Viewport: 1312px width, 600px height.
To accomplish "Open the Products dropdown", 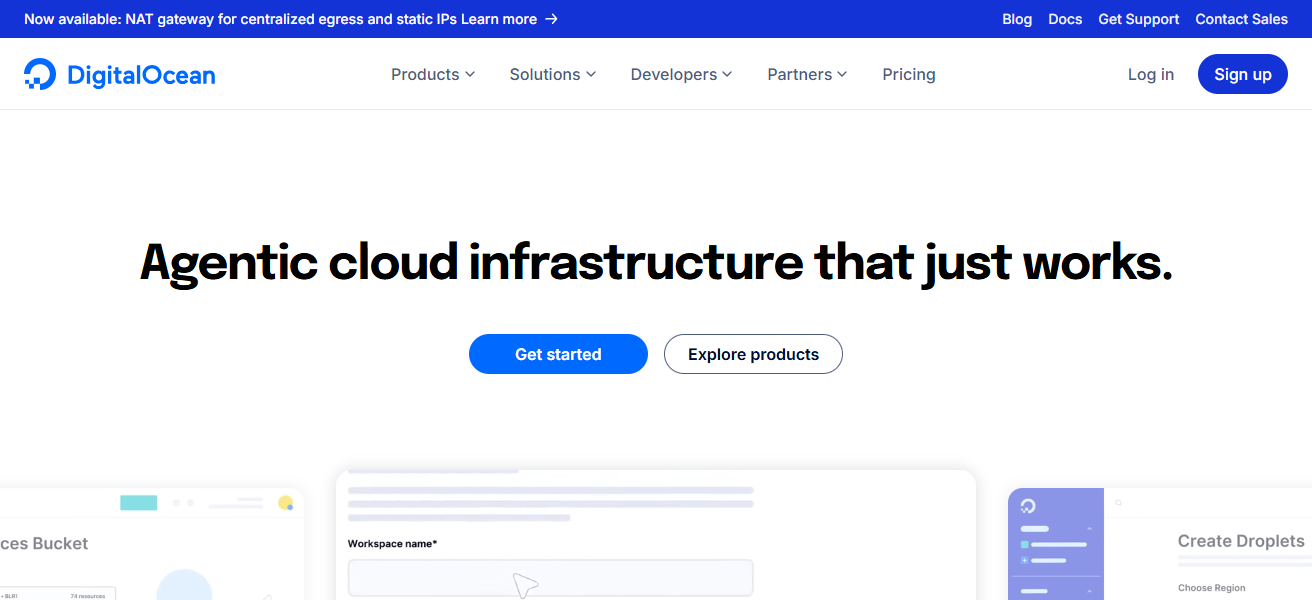I will [x=432, y=74].
